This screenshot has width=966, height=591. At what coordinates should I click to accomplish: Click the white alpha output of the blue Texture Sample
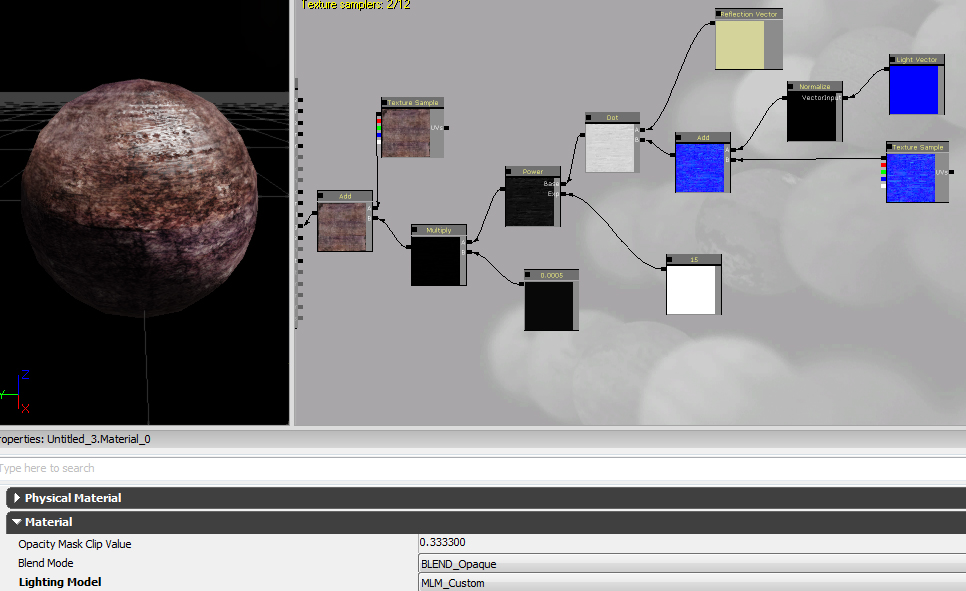click(x=883, y=185)
